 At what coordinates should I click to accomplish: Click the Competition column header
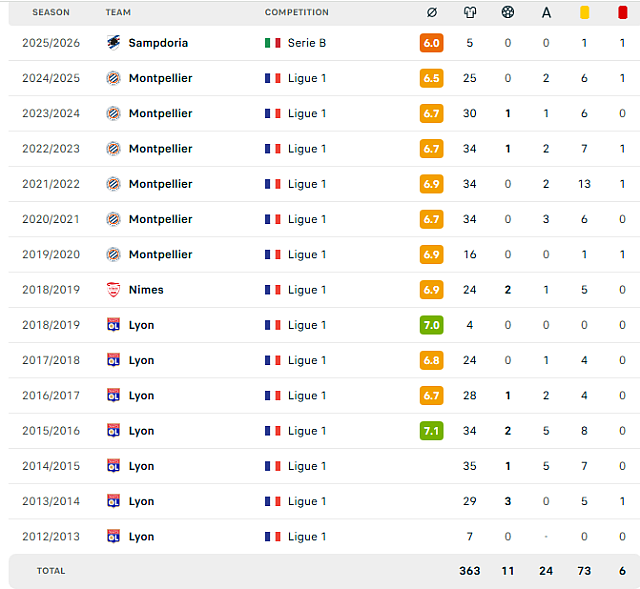click(296, 13)
